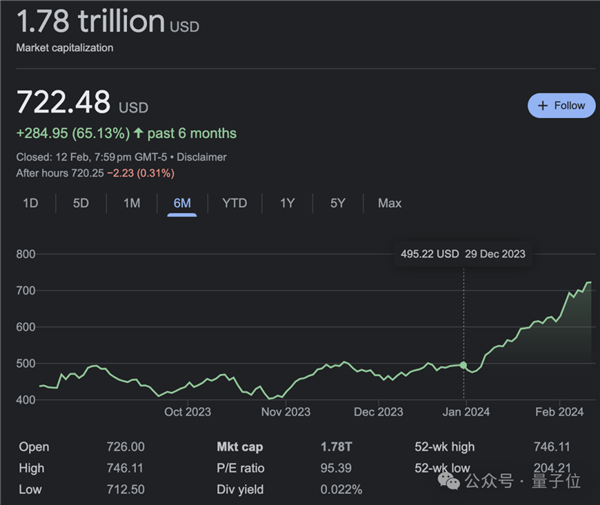Switch chart to YTD range
This screenshot has height=505, width=600.
click(x=234, y=203)
